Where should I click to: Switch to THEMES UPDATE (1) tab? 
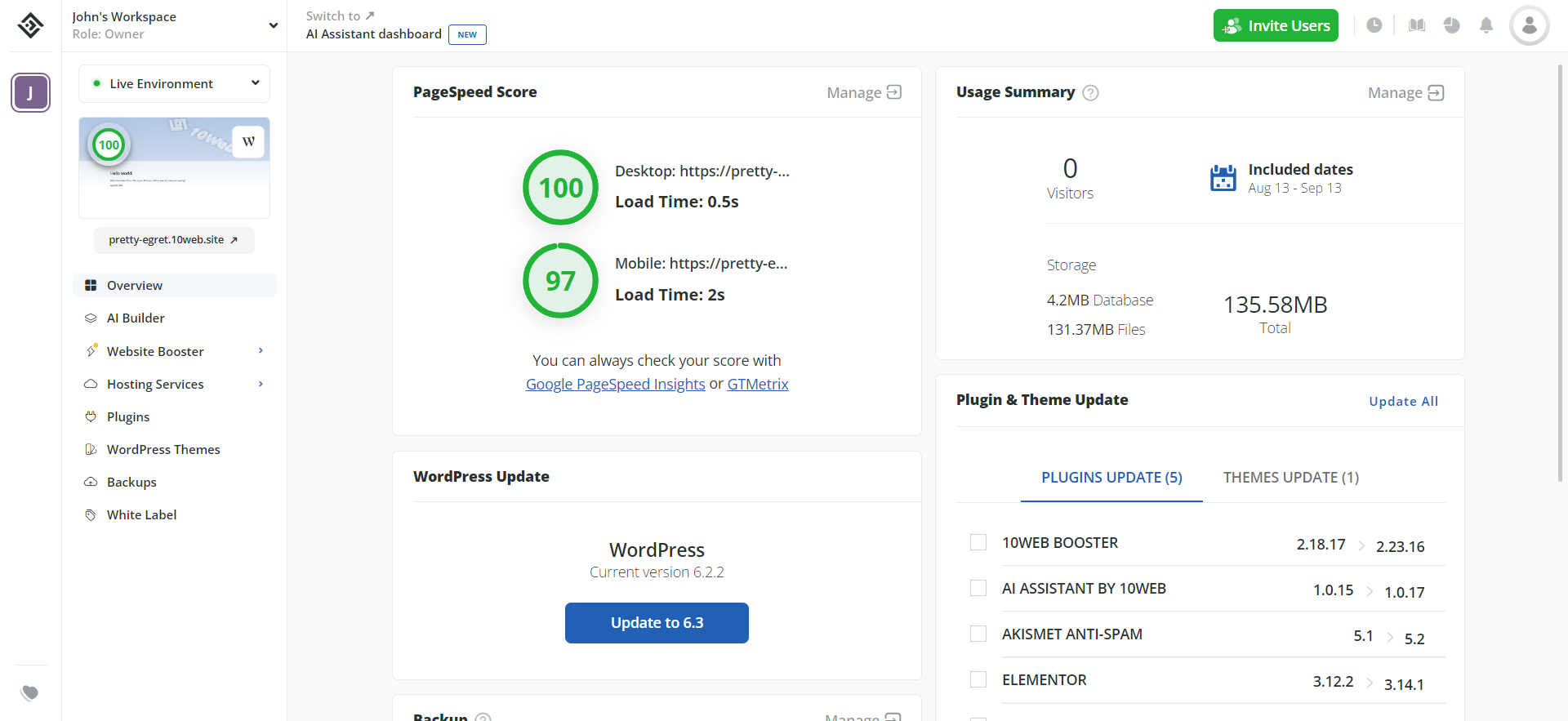click(x=1291, y=478)
